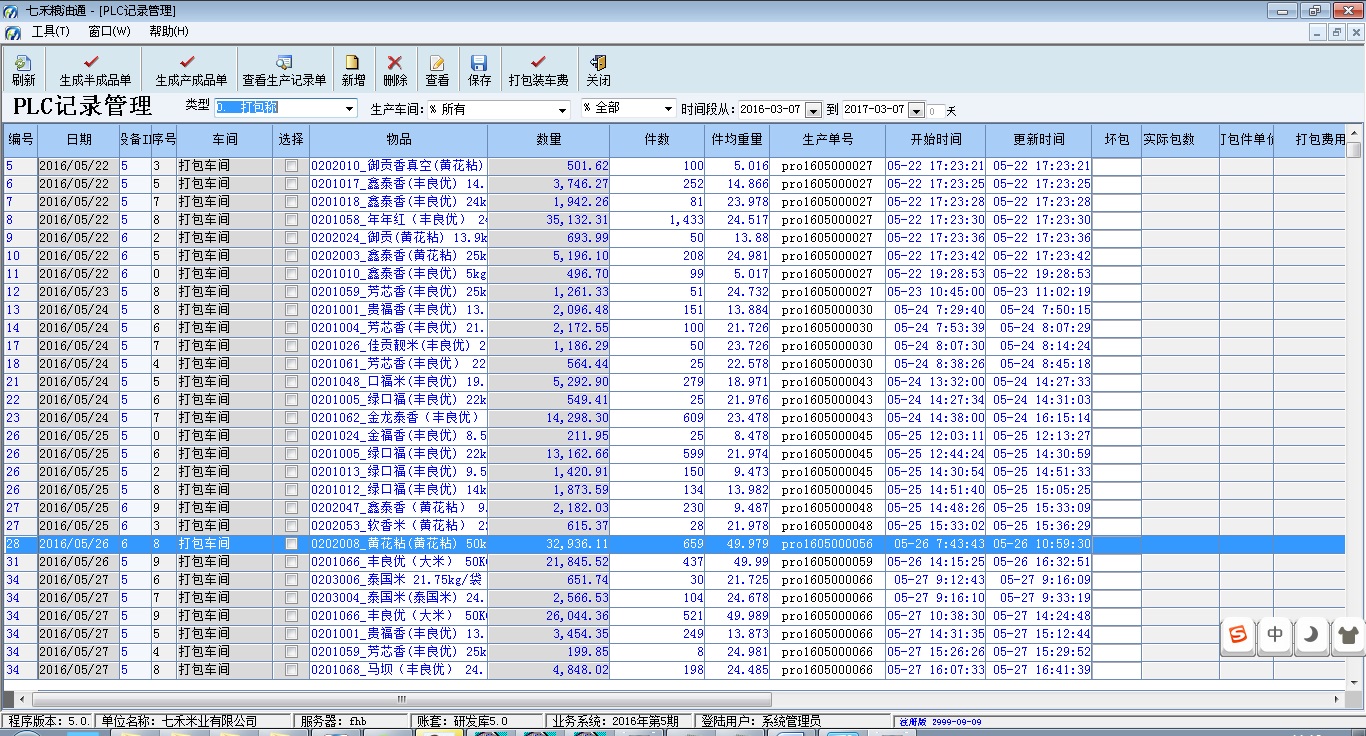The height and width of the screenshot is (736, 1366).
Task: Tick the checkbox for row 0203006_泰国米
Action: [x=291, y=580]
